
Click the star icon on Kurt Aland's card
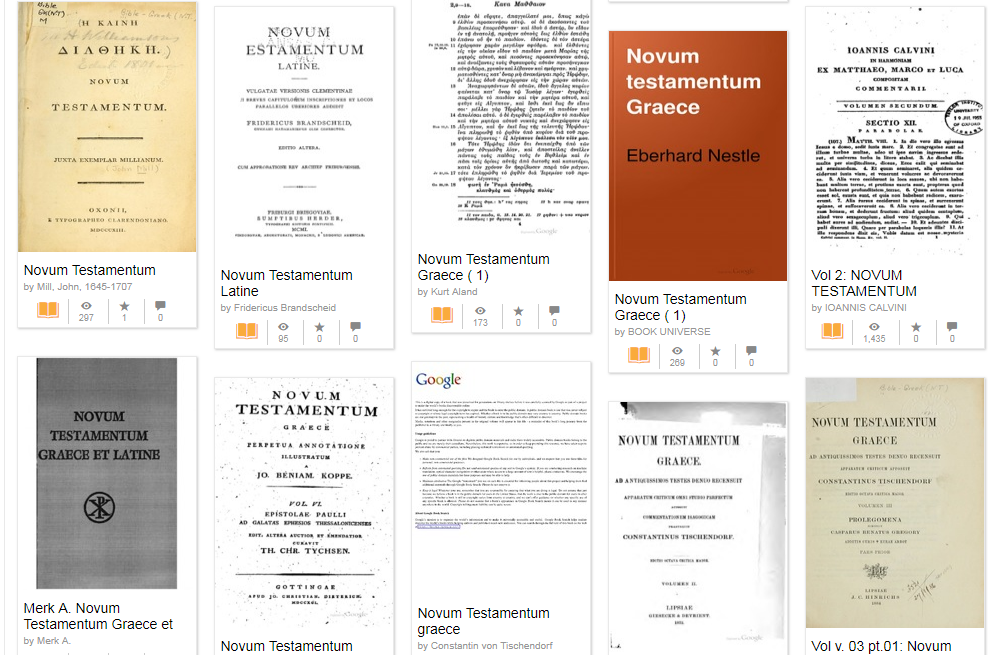point(518,311)
